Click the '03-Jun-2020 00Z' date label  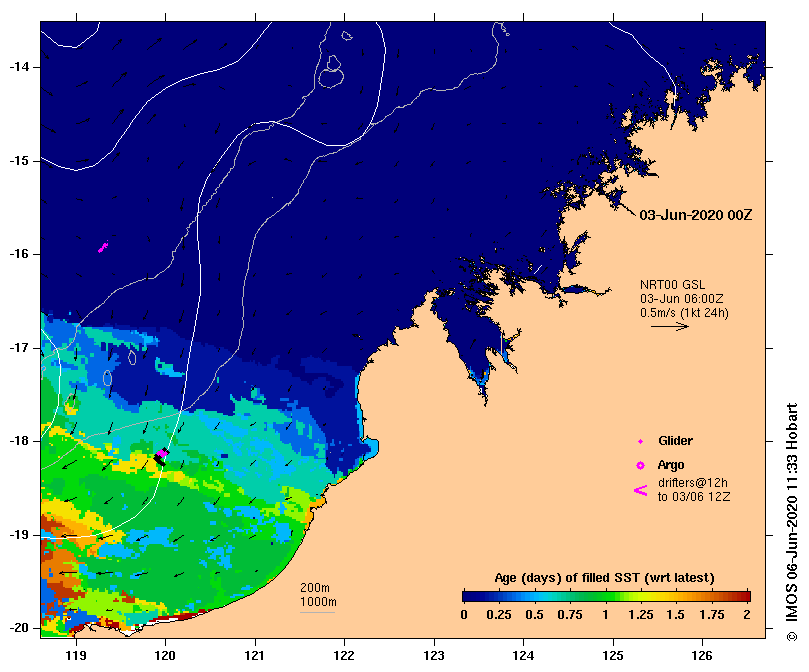tap(695, 215)
